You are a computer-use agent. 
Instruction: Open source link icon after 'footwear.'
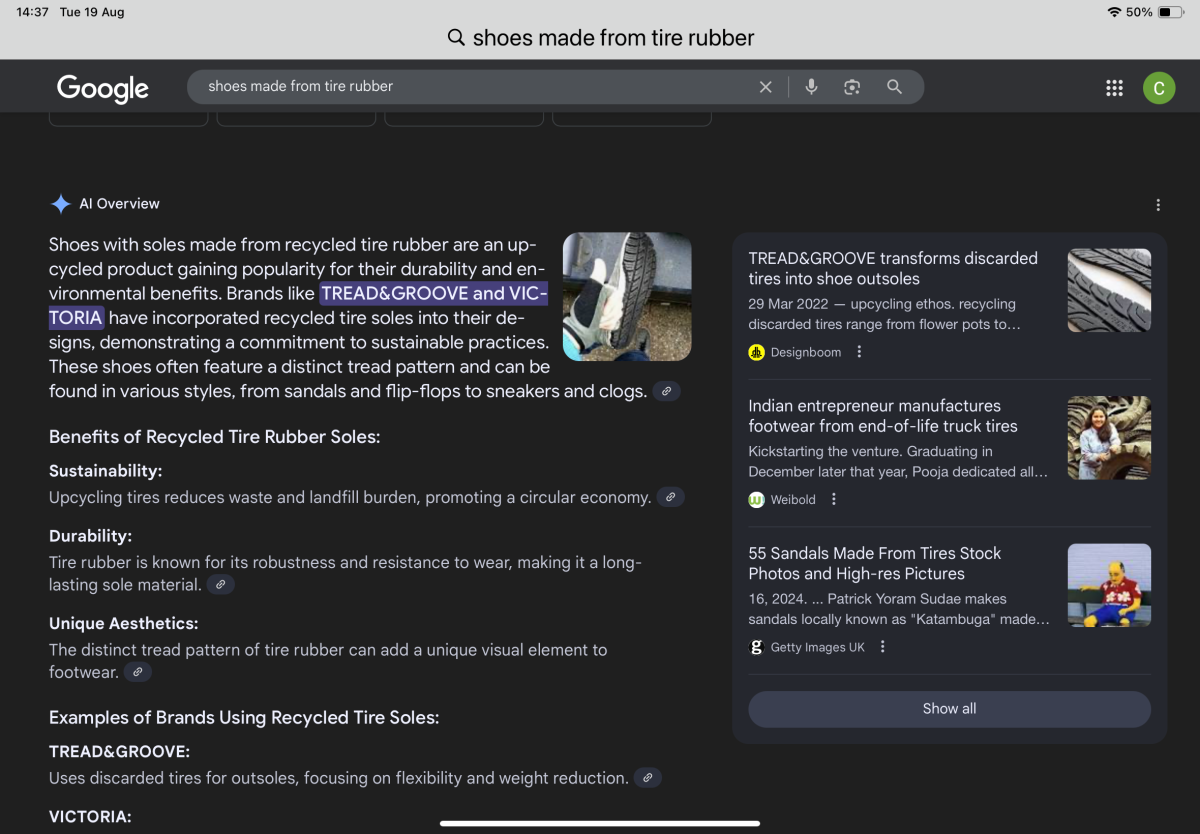(x=138, y=672)
